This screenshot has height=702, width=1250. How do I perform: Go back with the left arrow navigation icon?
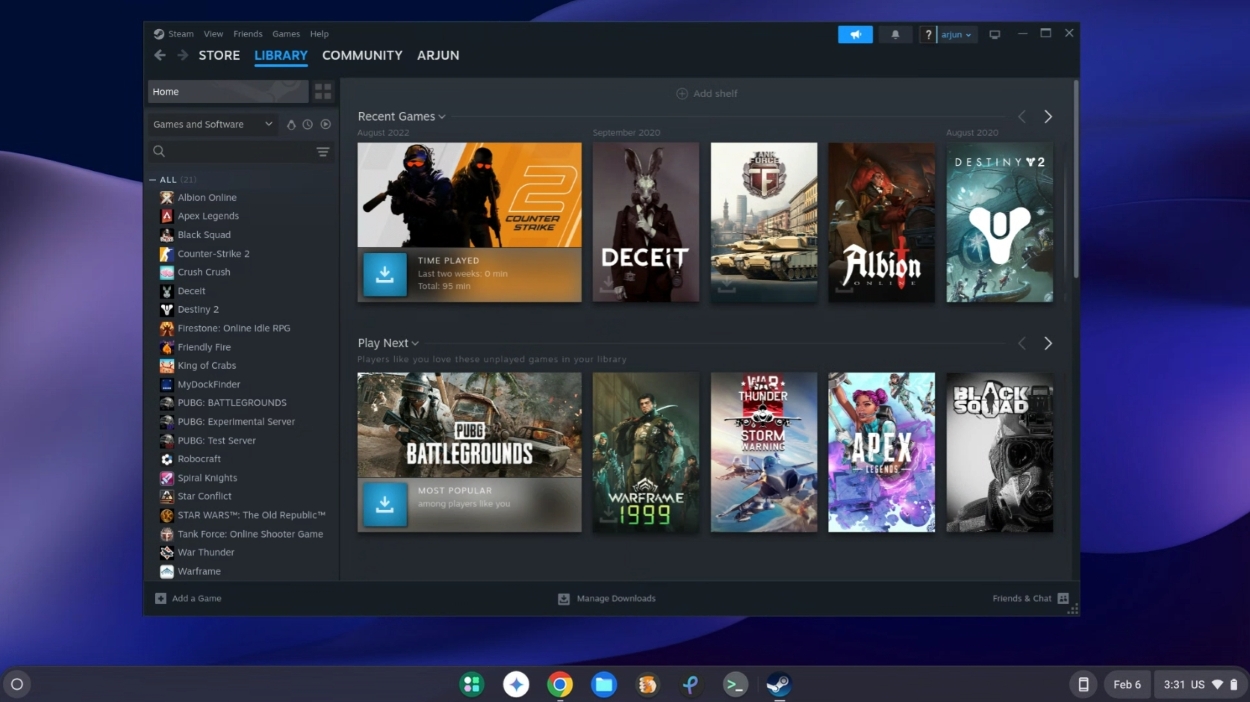(160, 55)
